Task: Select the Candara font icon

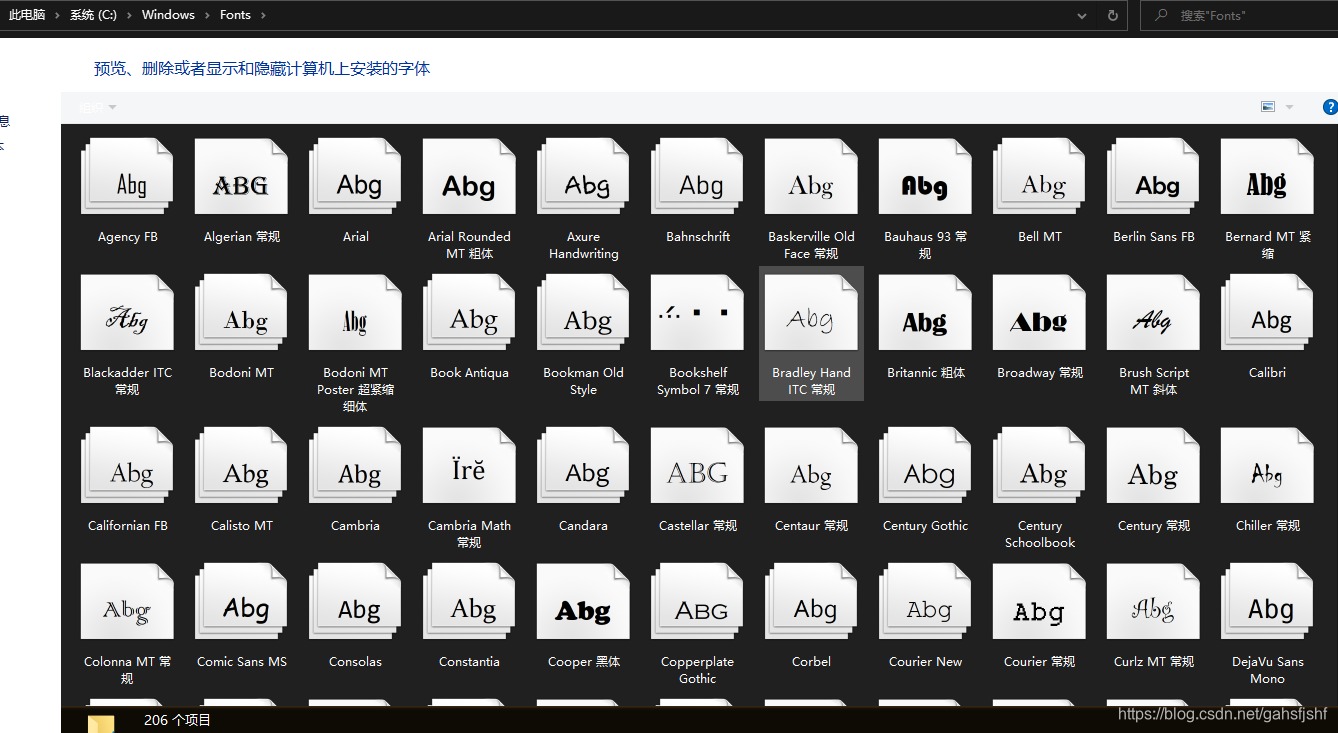Action: (x=583, y=466)
